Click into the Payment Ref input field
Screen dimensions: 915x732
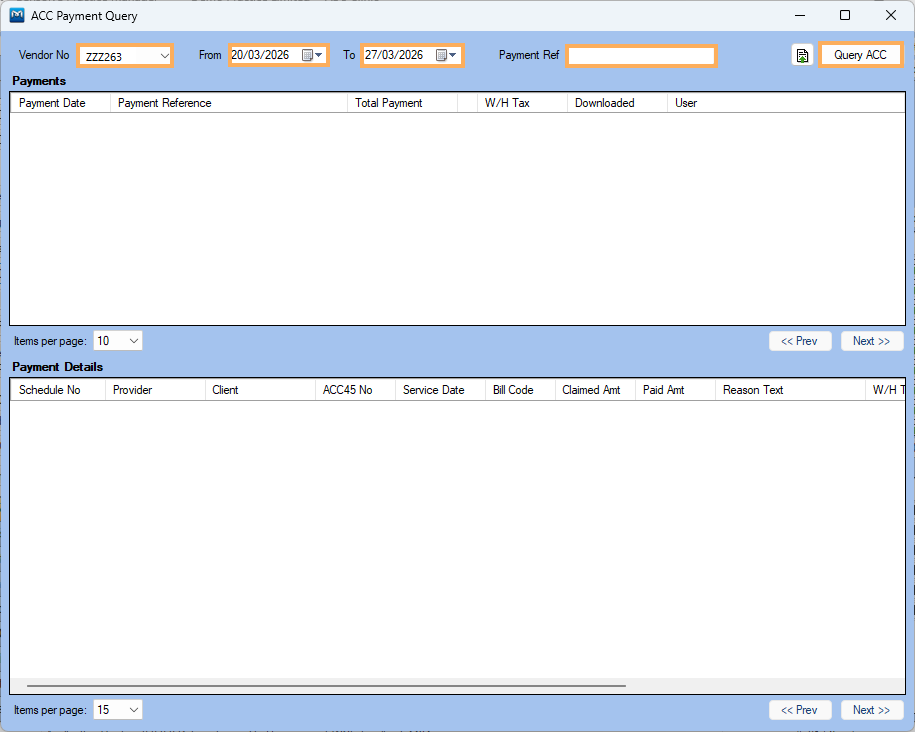click(x=641, y=56)
